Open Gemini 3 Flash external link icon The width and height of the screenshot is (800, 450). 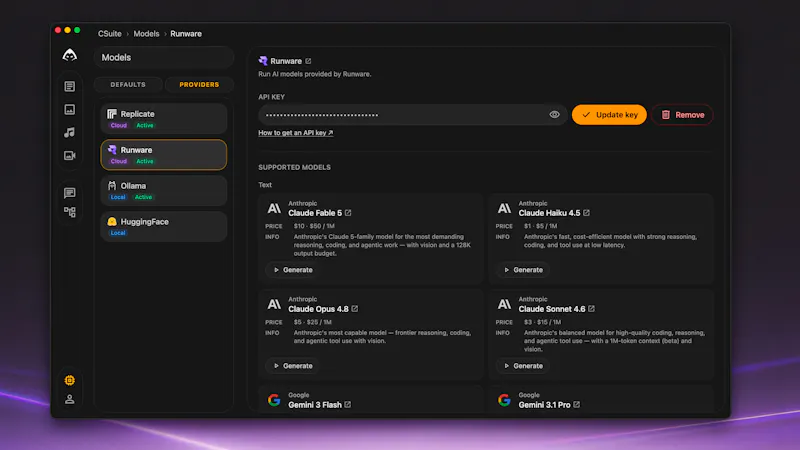pos(347,405)
